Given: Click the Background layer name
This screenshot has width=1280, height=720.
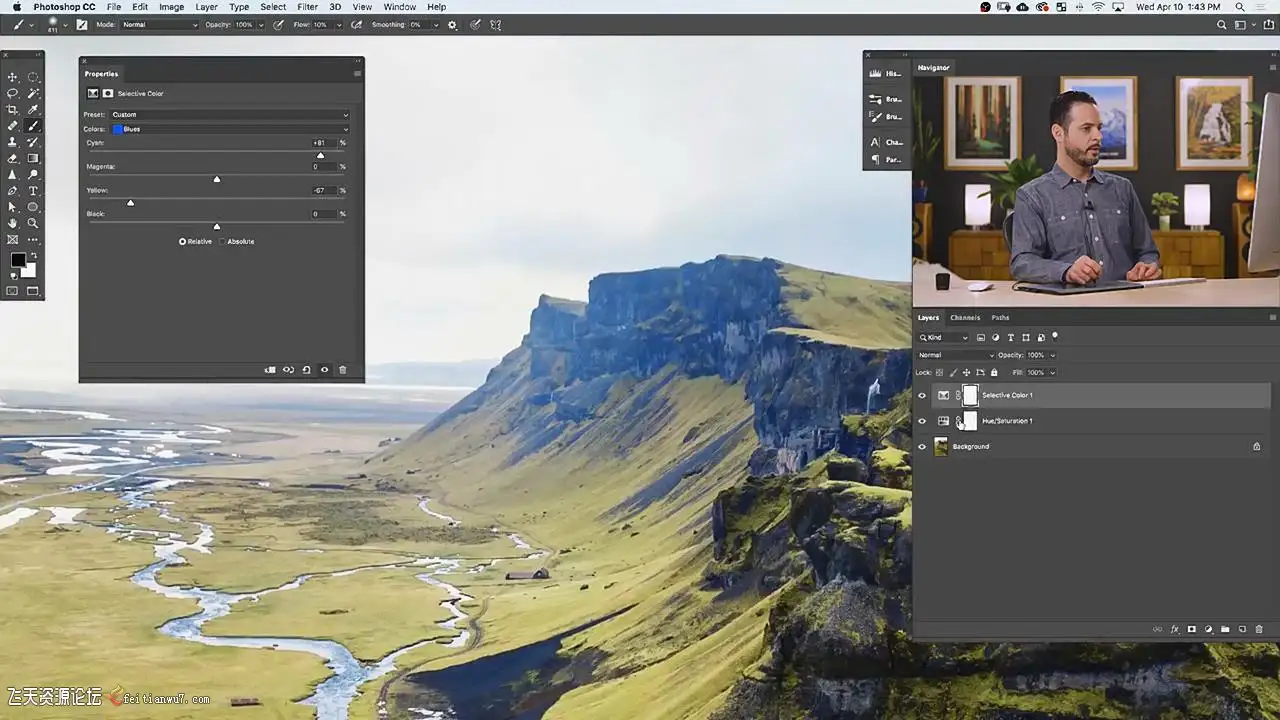Looking at the screenshot, I should click(971, 447).
